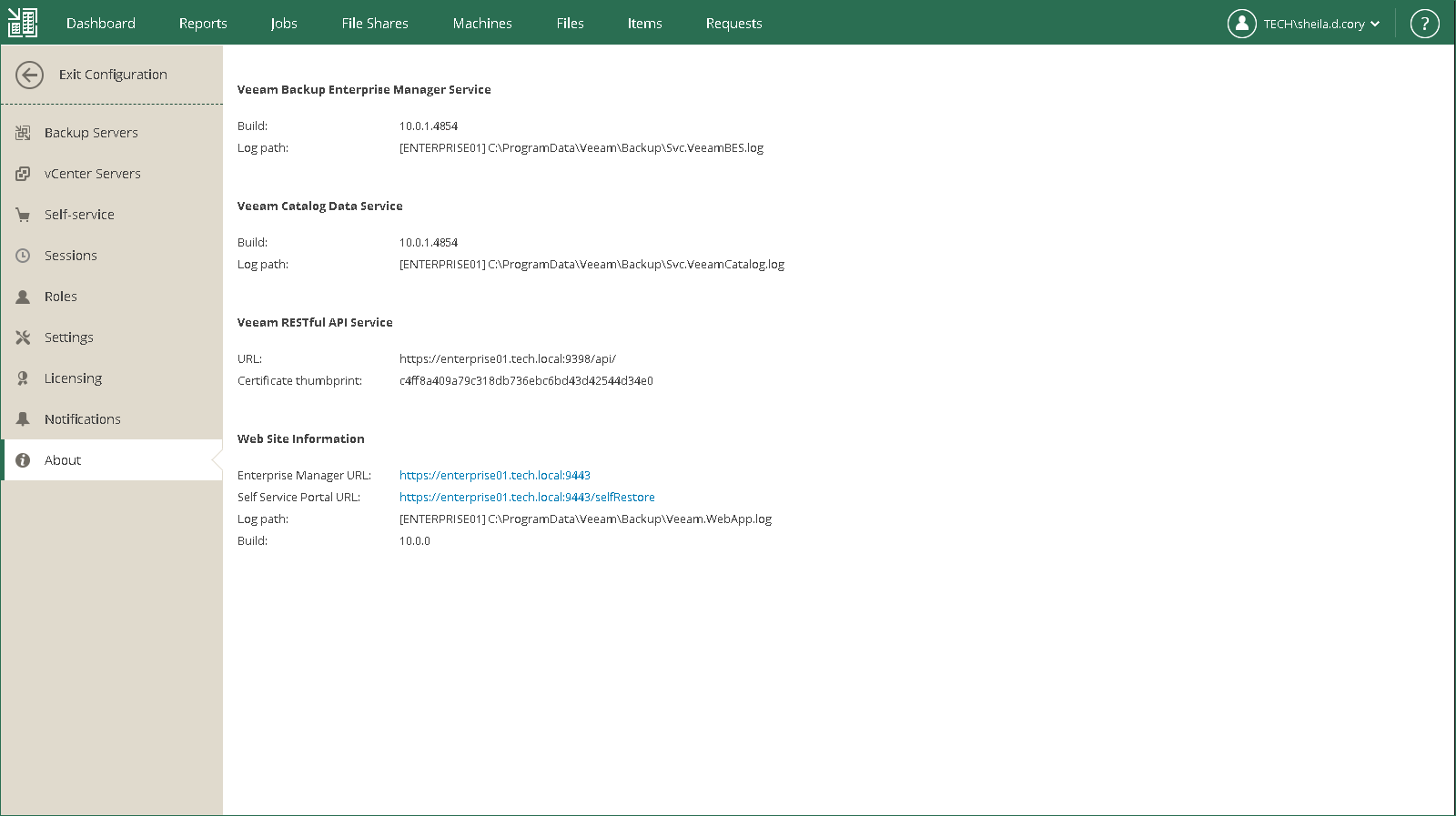Click the Notifications bell icon

point(23,419)
